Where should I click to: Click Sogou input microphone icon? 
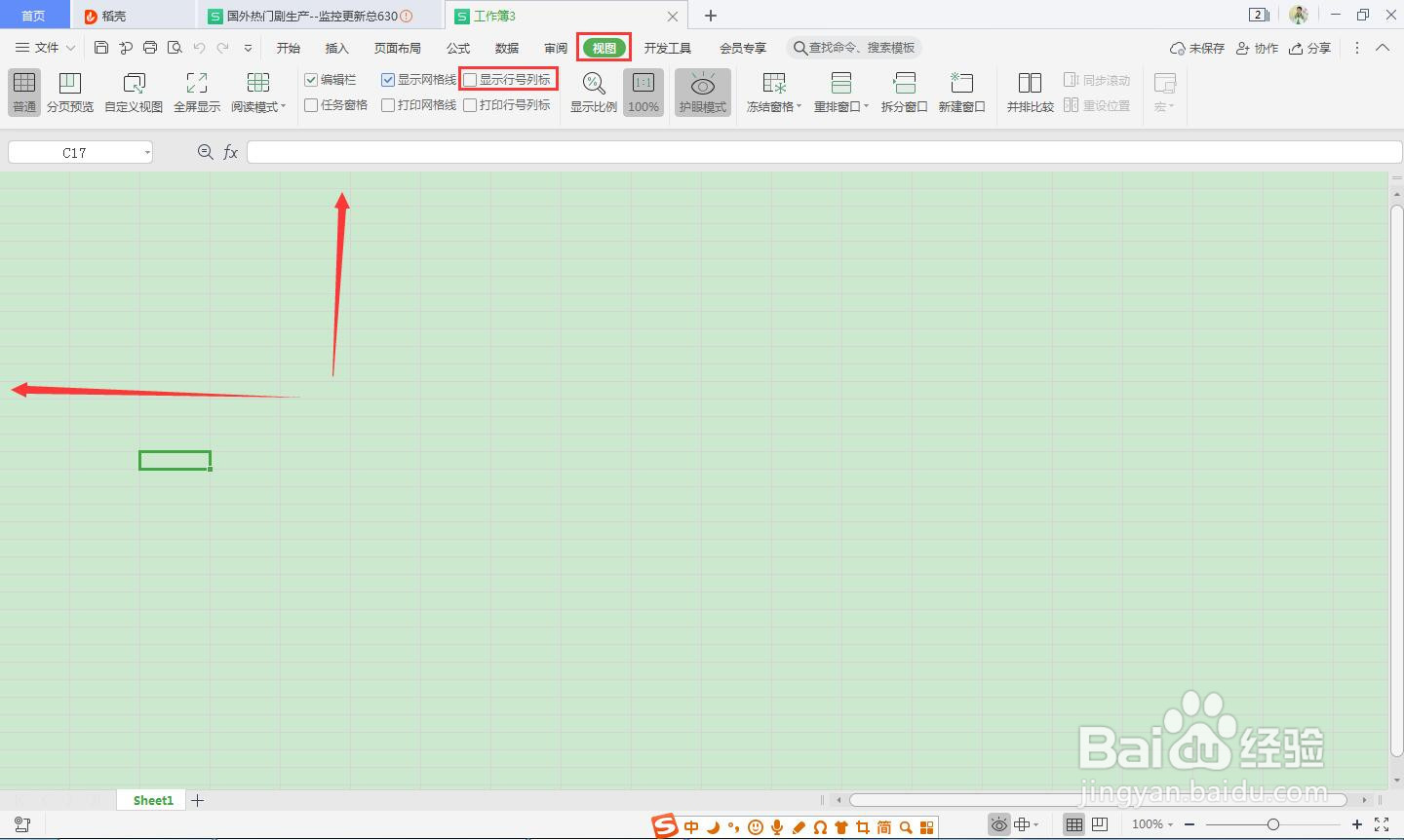tap(777, 827)
